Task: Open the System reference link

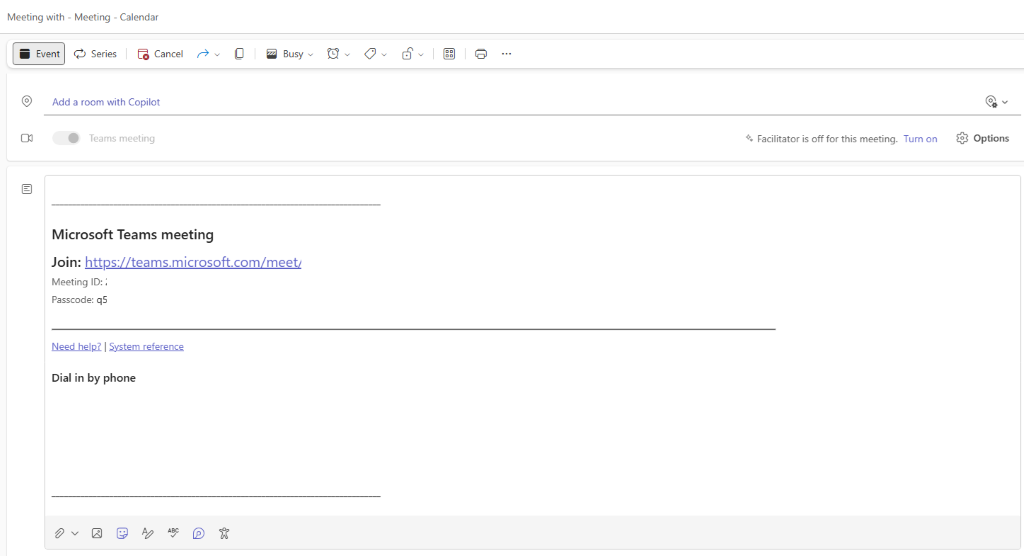Action: (x=146, y=346)
